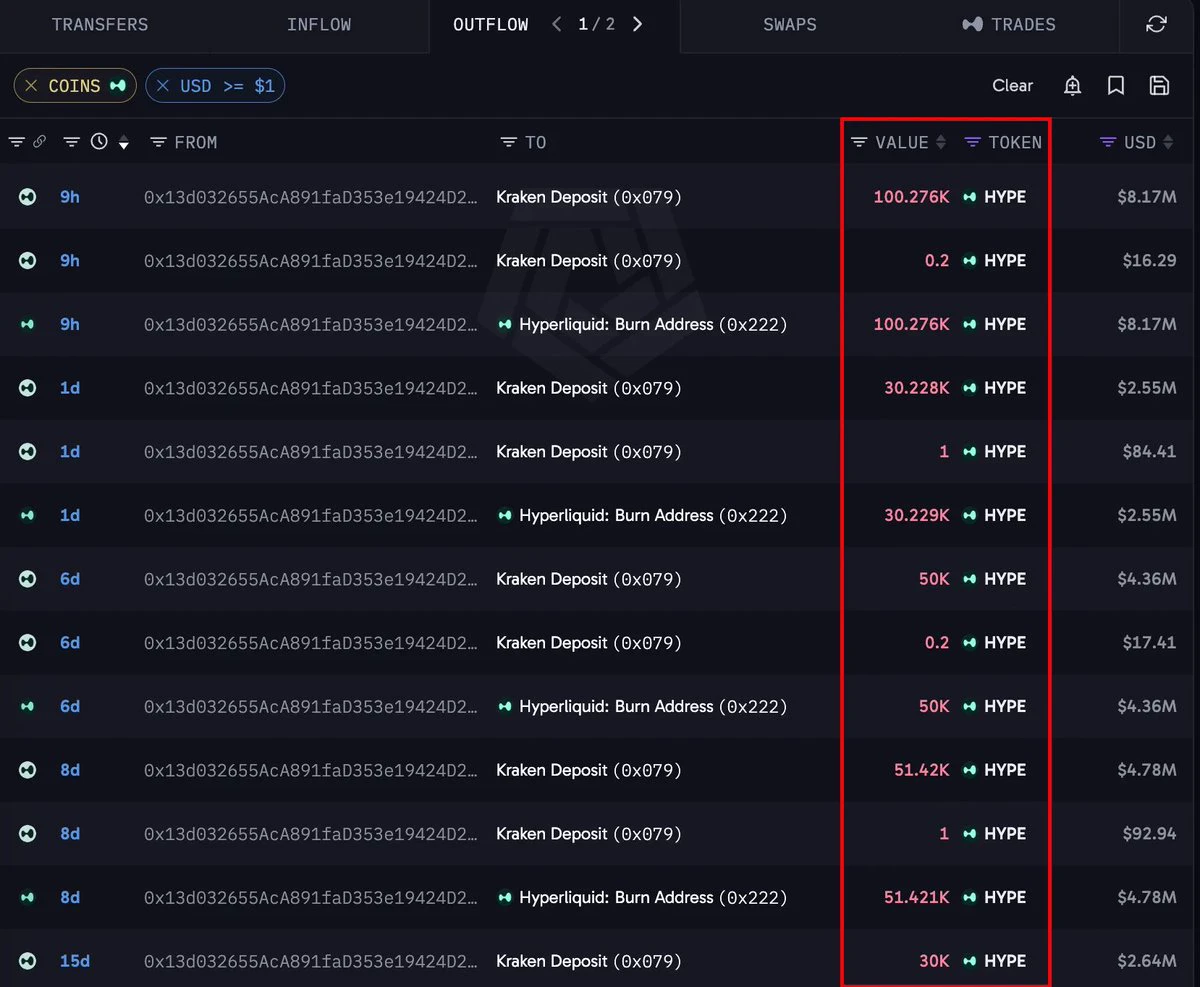Click the 8d timestamp in the $92.94 row
The image size is (1200, 987).
pyautogui.click(x=70, y=834)
